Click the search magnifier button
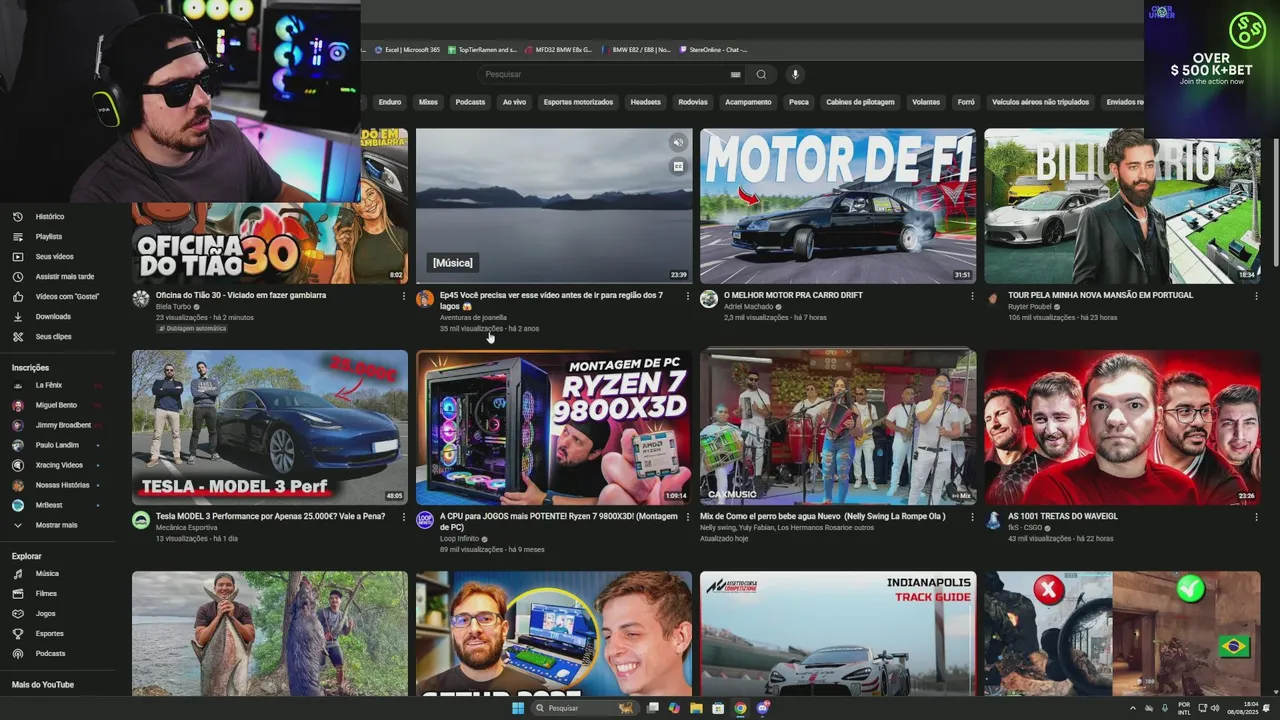 761,74
